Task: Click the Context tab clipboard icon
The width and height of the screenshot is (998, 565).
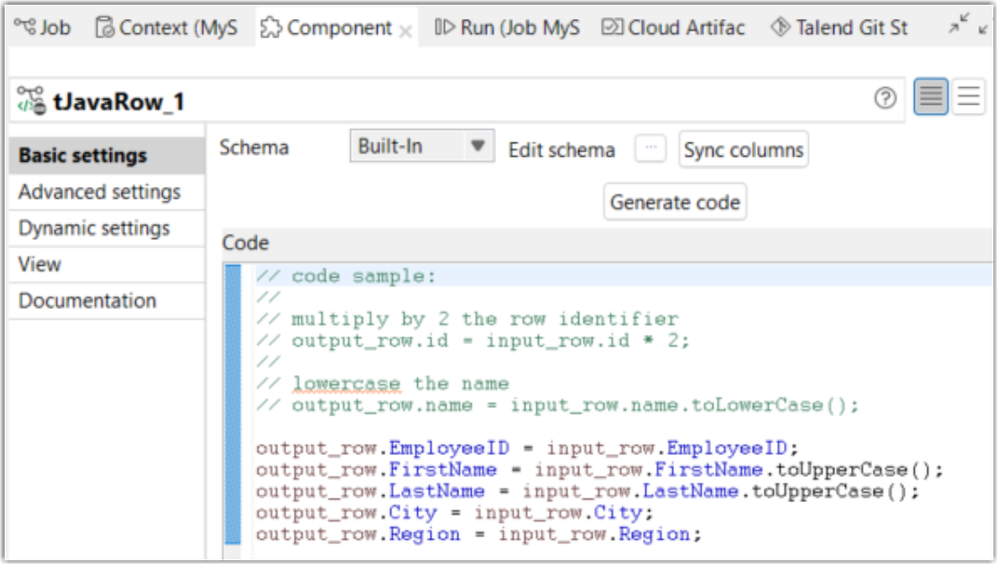Action: (x=104, y=27)
